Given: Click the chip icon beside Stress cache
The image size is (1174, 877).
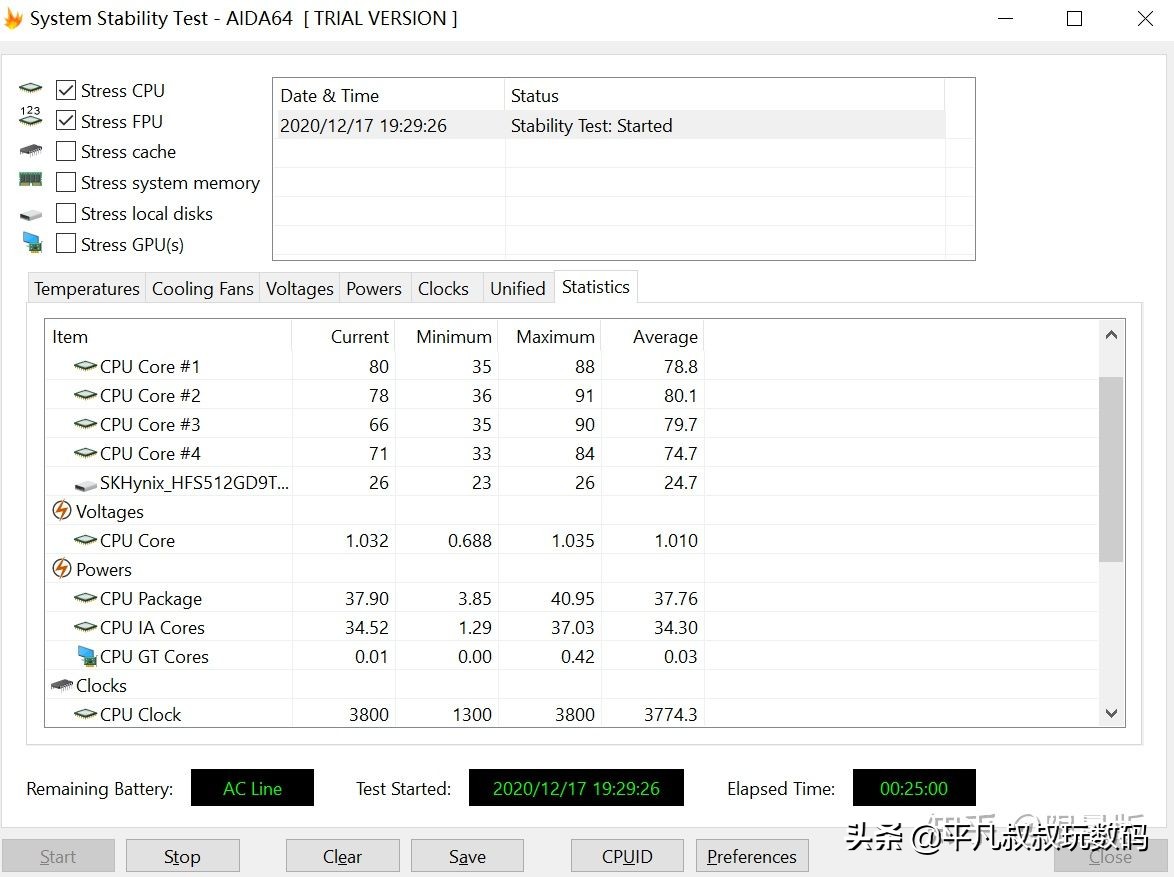Looking at the screenshot, I should (x=31, y=151).
